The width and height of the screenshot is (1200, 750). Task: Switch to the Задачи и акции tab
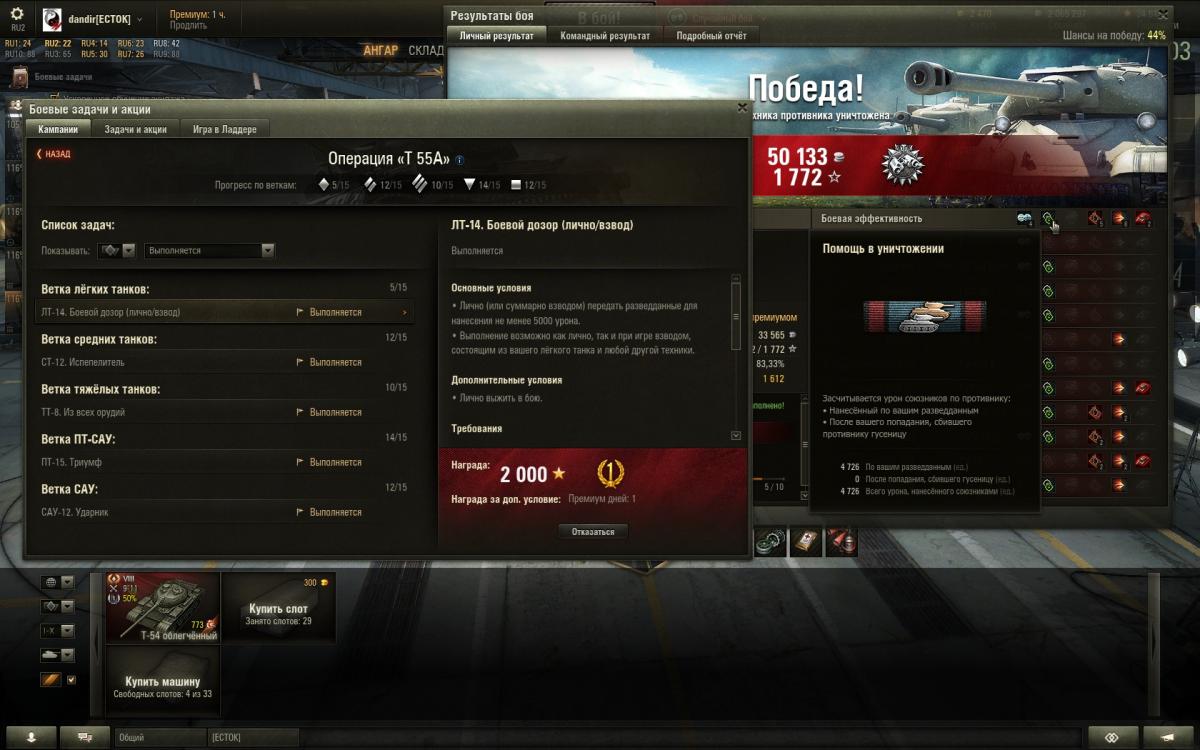coord(136,129)
